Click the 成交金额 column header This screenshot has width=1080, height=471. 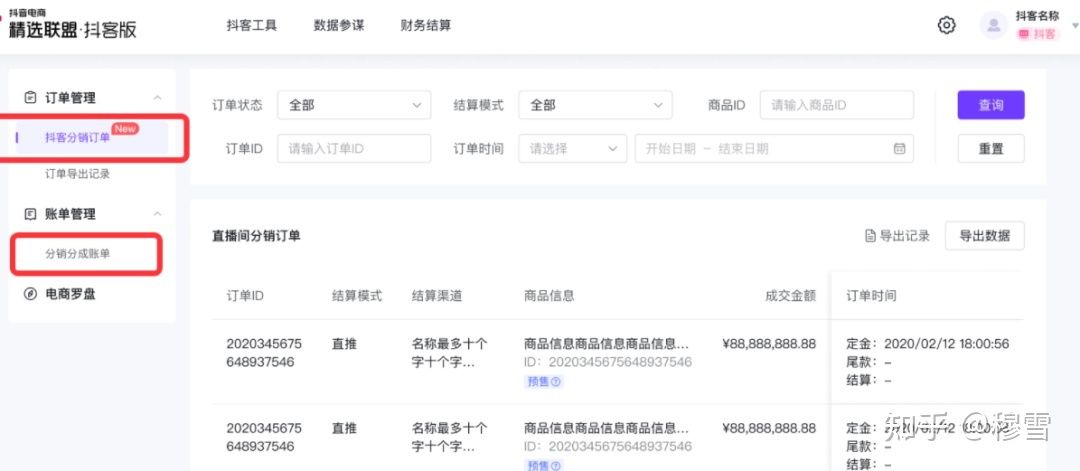pos(790,296)
